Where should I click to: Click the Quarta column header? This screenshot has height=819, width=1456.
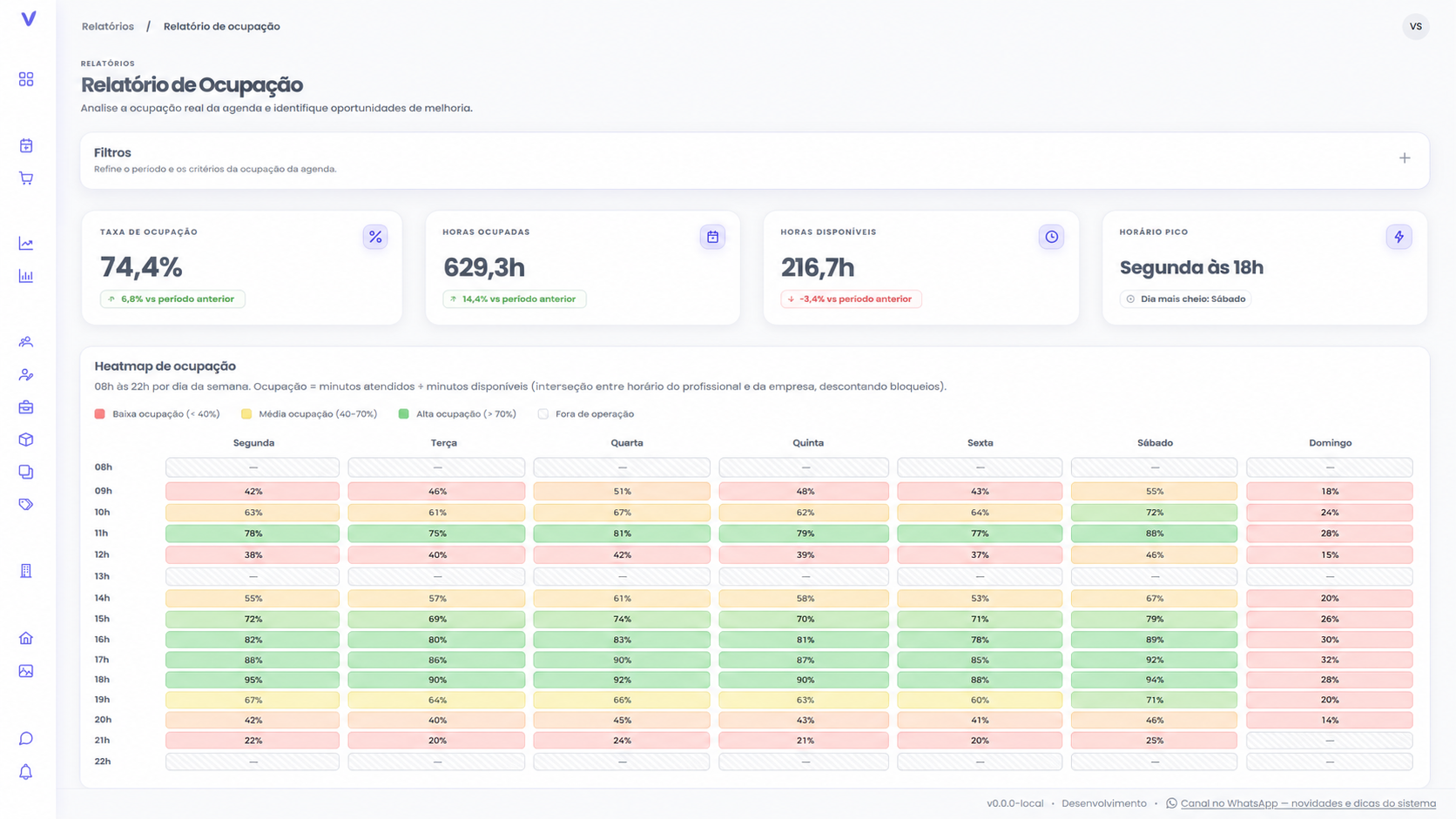click(626, 443)
